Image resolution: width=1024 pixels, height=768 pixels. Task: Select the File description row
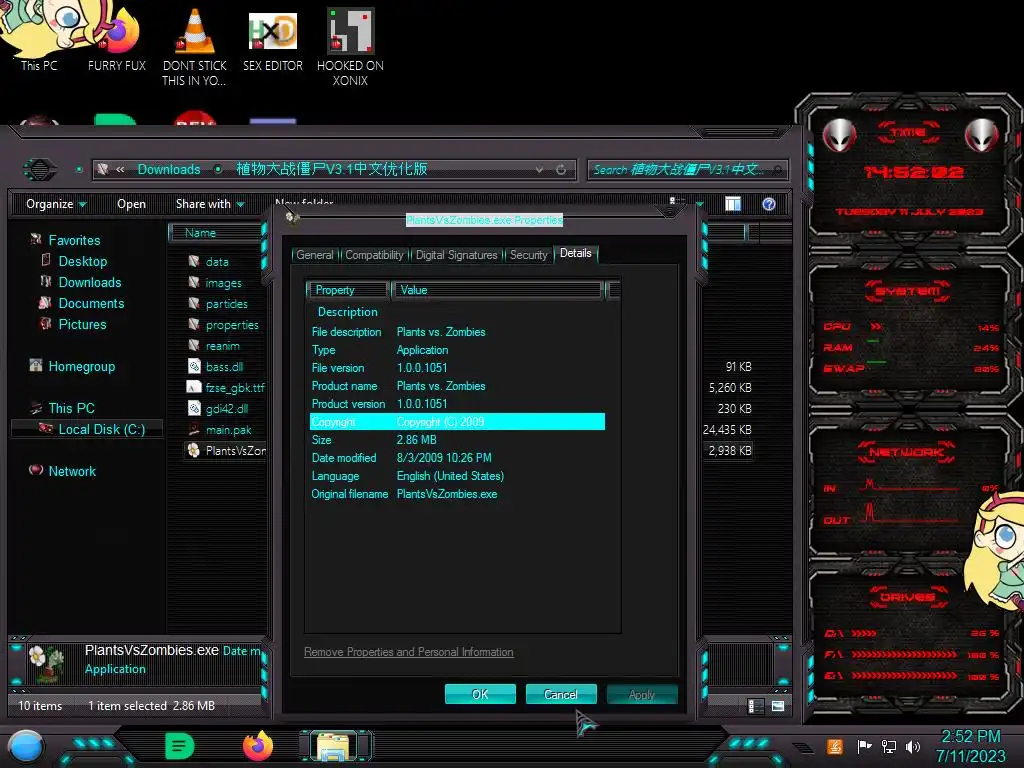coord(457,332)
